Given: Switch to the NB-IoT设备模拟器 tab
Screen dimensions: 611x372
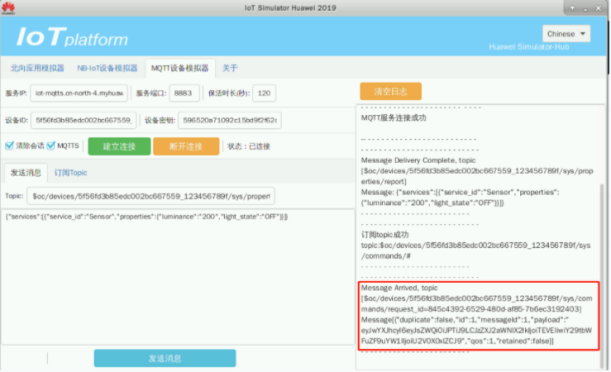Looking at the screenshot, I should pyautogui.click(x=107, y=68).
